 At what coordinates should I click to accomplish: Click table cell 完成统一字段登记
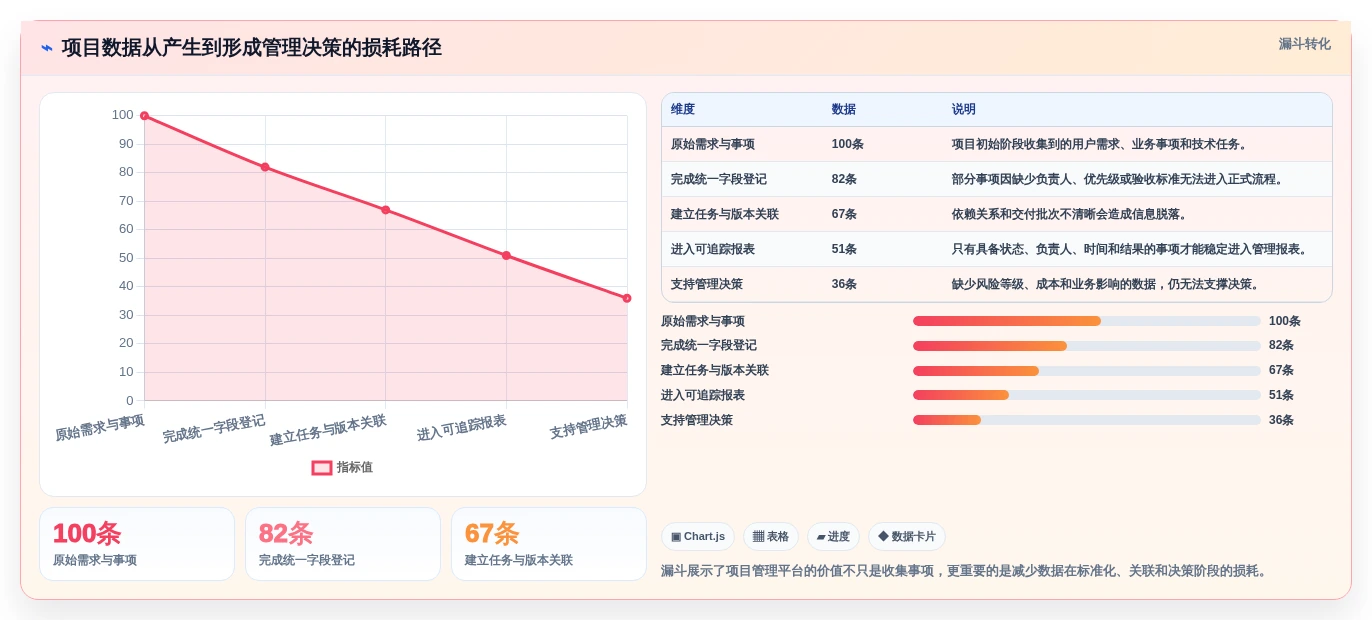coord(719,179)
